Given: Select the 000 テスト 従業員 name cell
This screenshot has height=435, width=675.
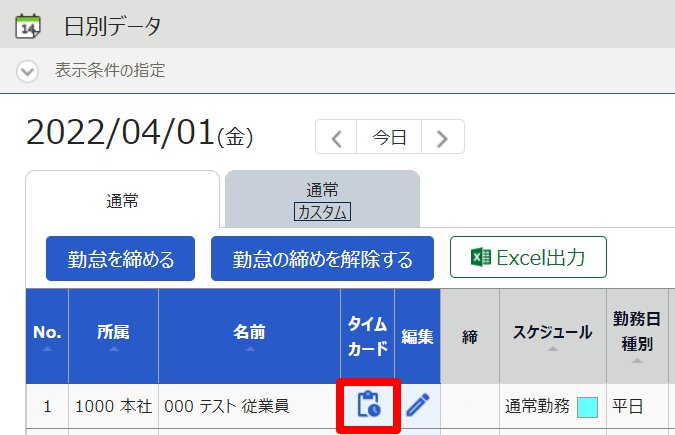Looking at the screenshot, I should [249, 406].
